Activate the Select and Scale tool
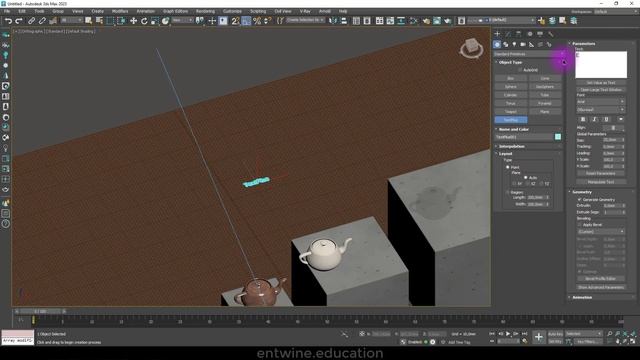The image size is (640, 360). 155,21
